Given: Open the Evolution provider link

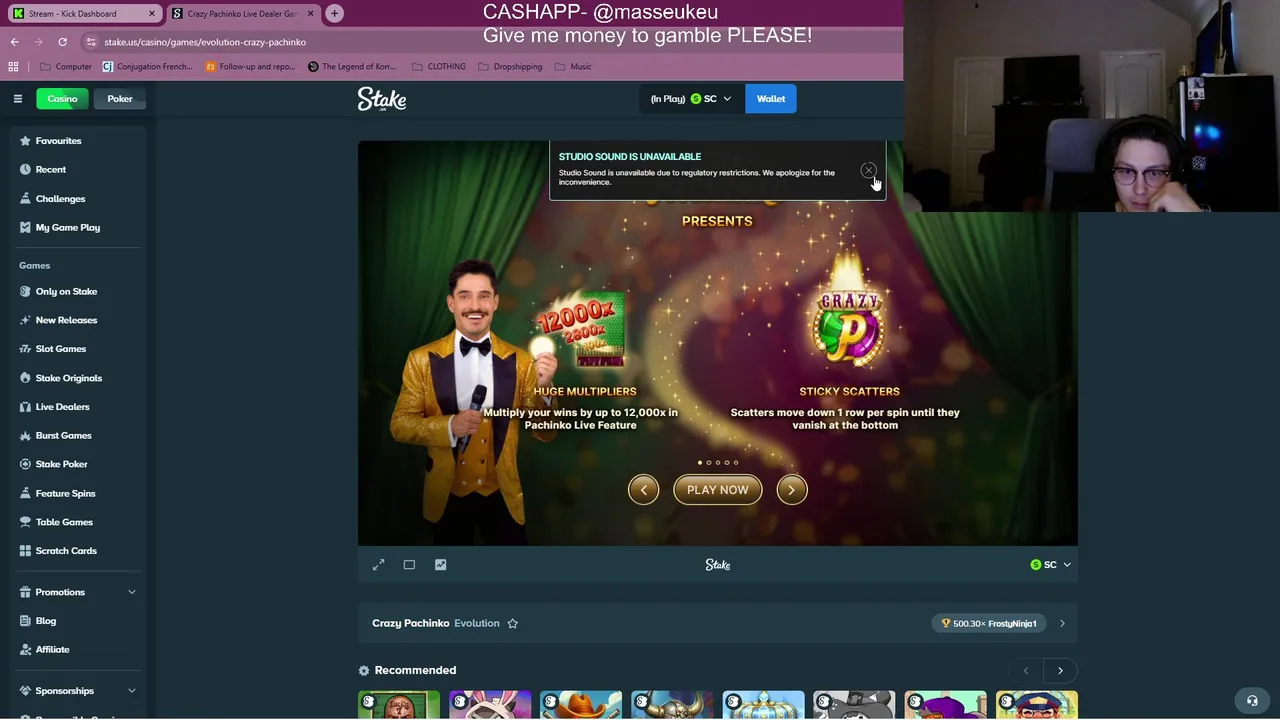Looking at the screenshot, I should [x=476, y=624].
